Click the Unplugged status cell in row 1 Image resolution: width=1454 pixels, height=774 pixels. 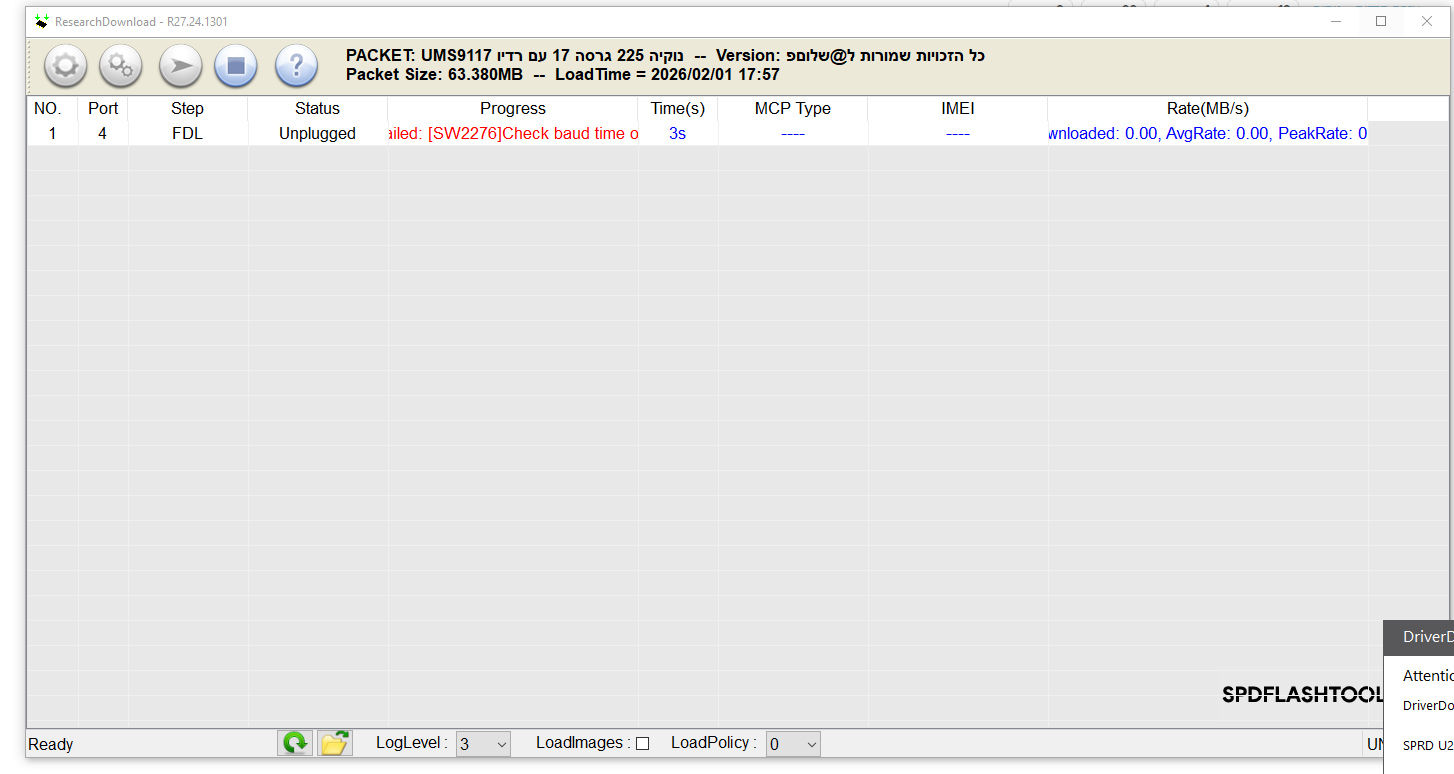coord(317,133)
